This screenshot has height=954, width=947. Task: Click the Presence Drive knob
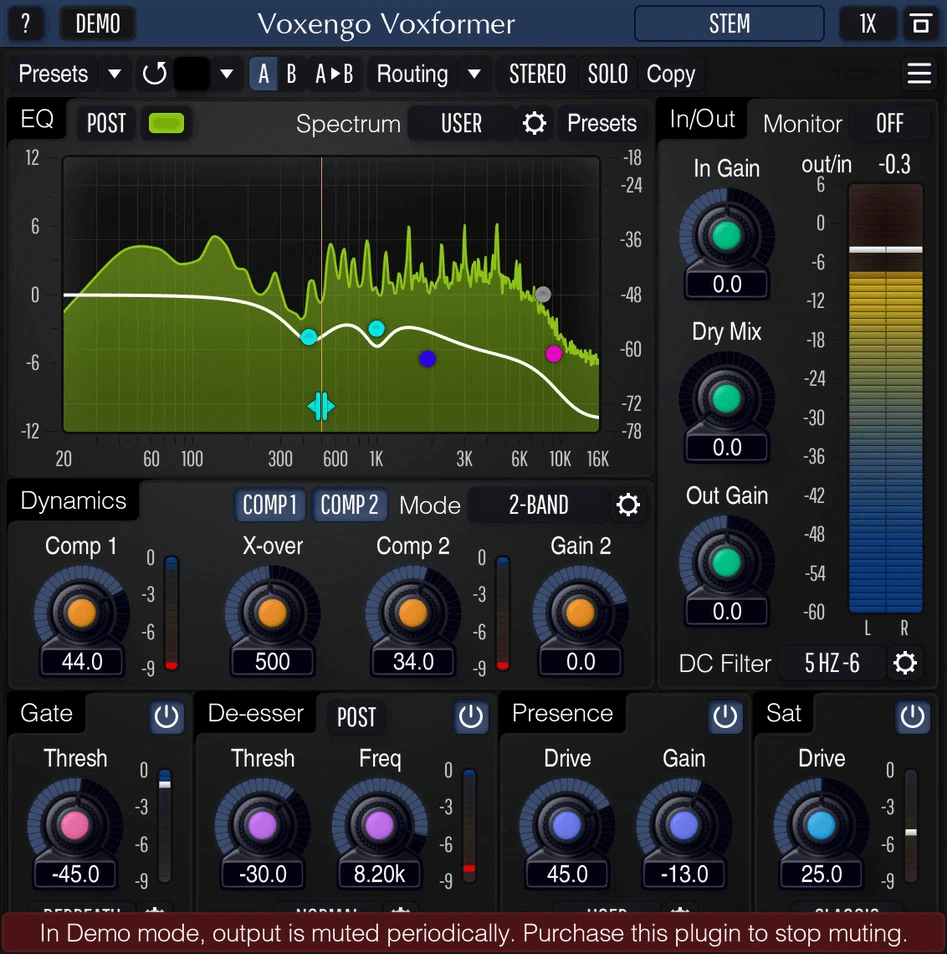click(567, 826)
